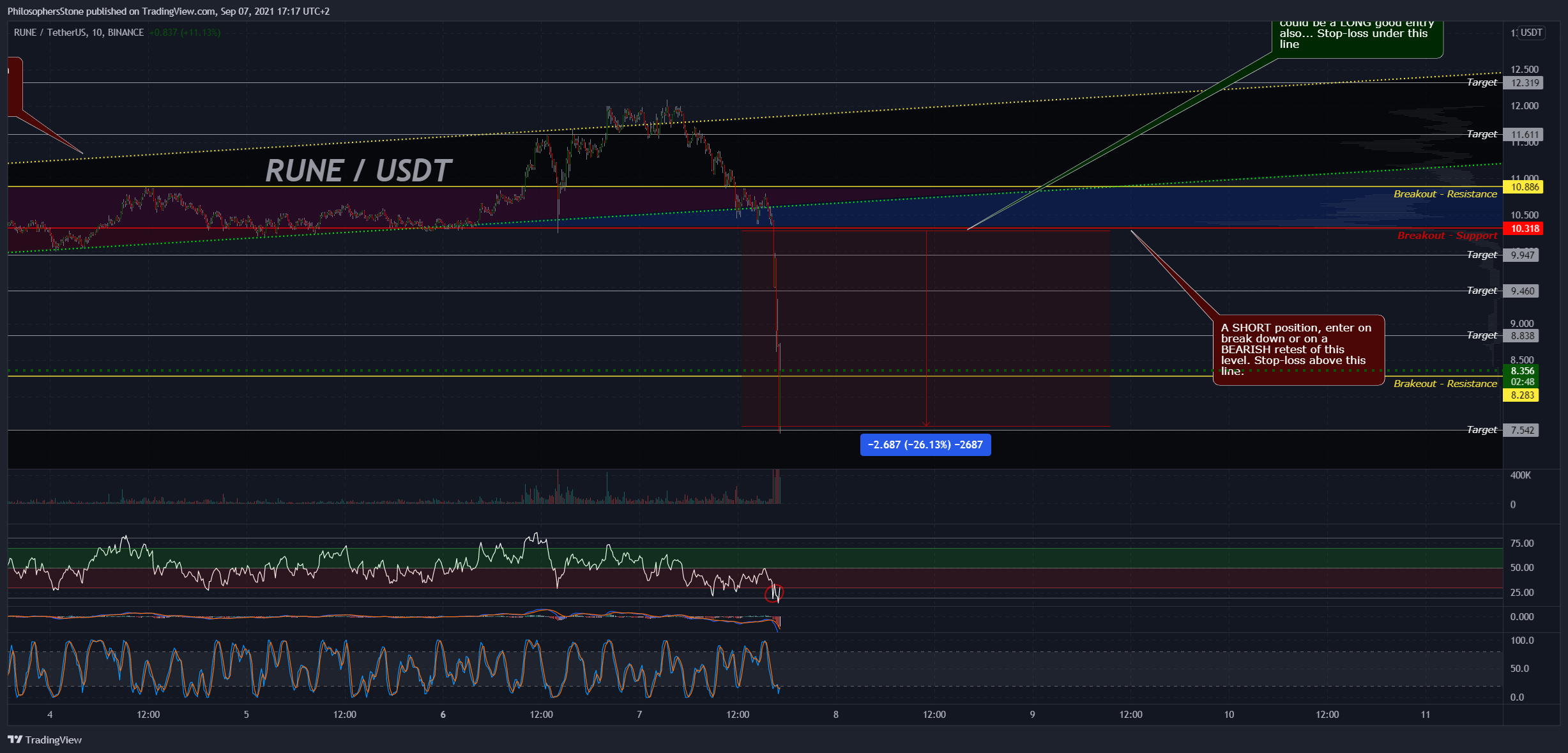This screenshot has height=753, width=1568.
Task: Click the TradingView logo at bottom left
Action: pos(45,740)
